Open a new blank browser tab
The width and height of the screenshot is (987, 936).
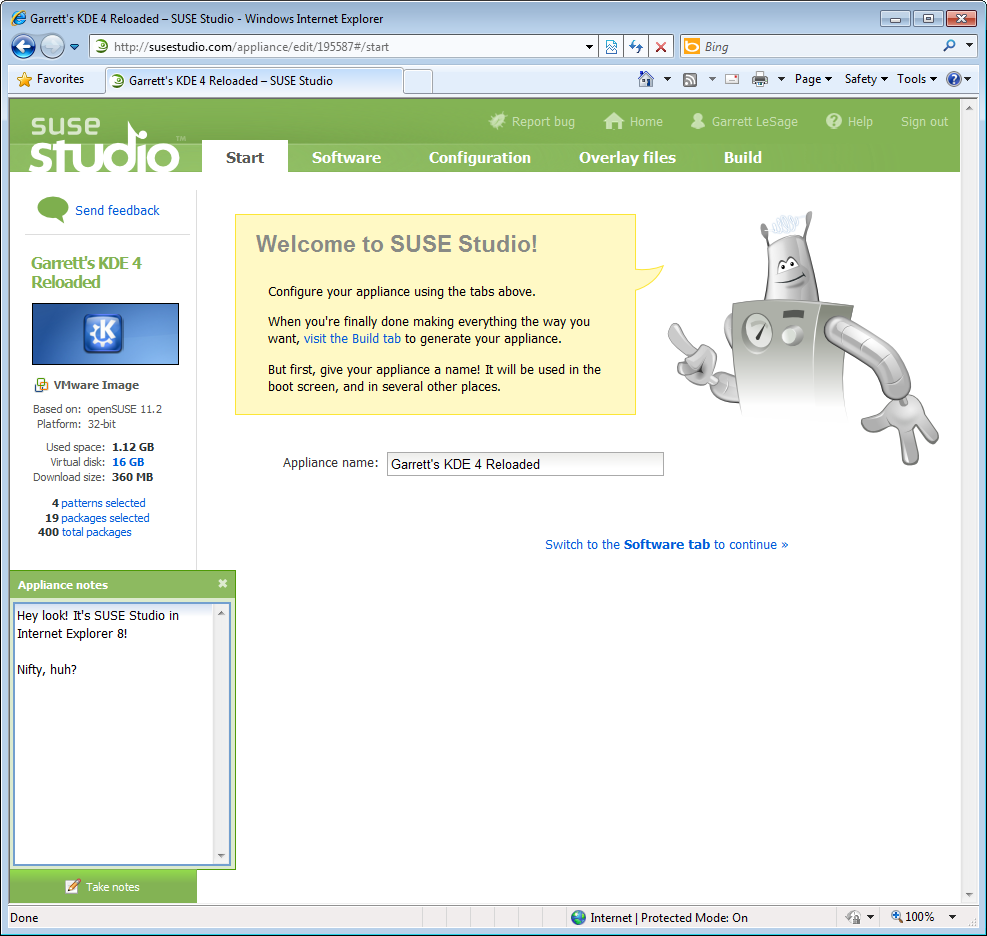click(418, 81)
